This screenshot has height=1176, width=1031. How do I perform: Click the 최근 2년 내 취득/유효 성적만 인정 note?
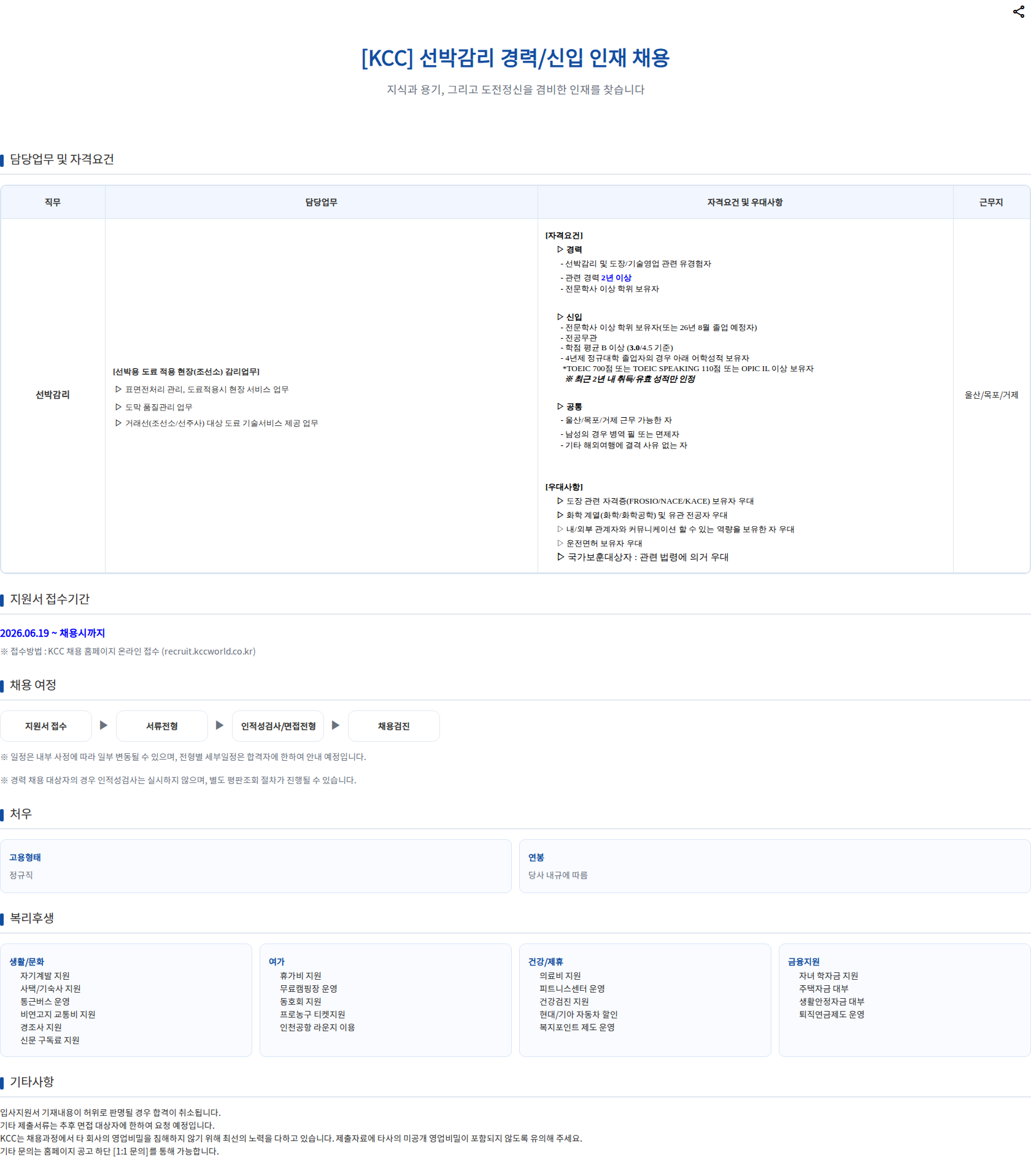click(630, 379)
